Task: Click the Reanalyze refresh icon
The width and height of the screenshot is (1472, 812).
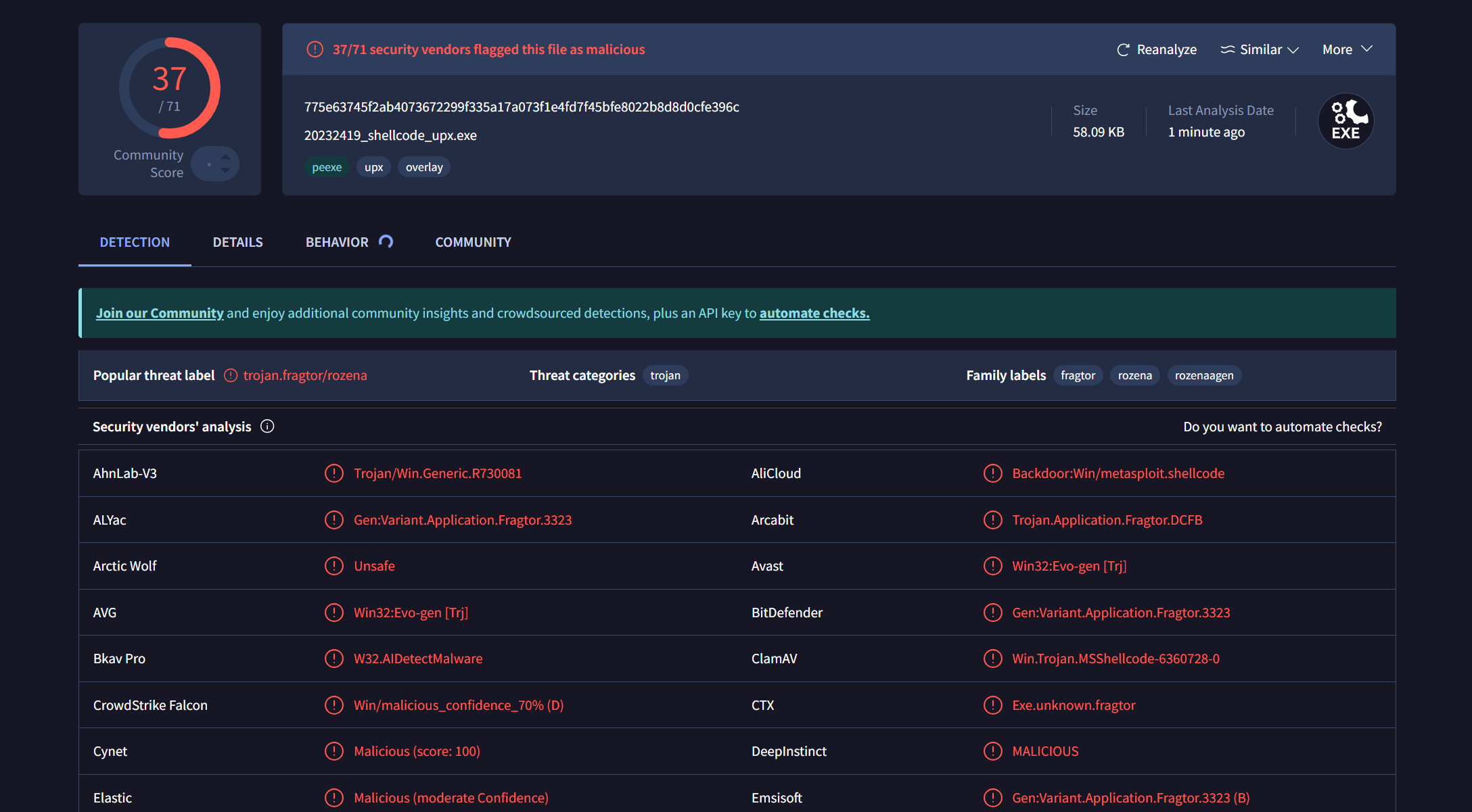Action: [x=1123, y=50]
